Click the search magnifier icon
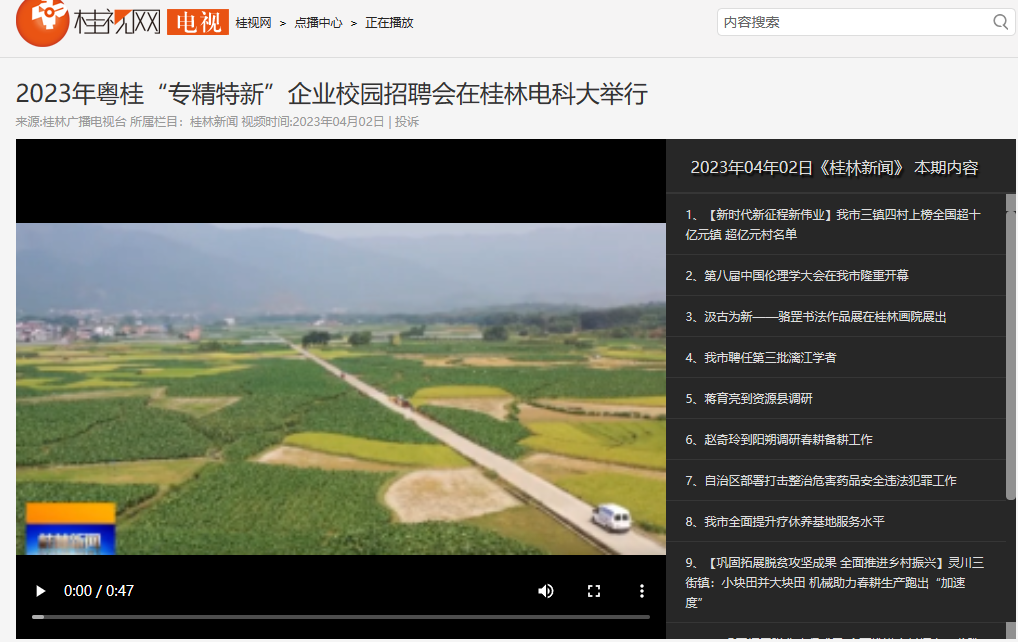The height and width of the screenshot is (642, 1018). point(1000,22)
